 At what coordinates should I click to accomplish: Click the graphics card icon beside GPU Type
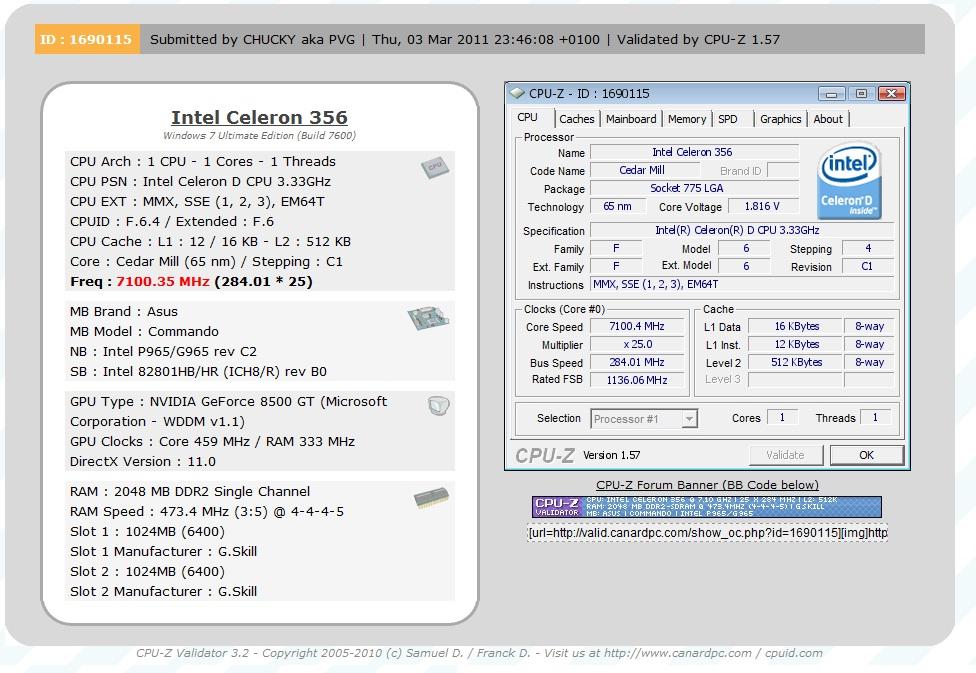tap(439, 406)
